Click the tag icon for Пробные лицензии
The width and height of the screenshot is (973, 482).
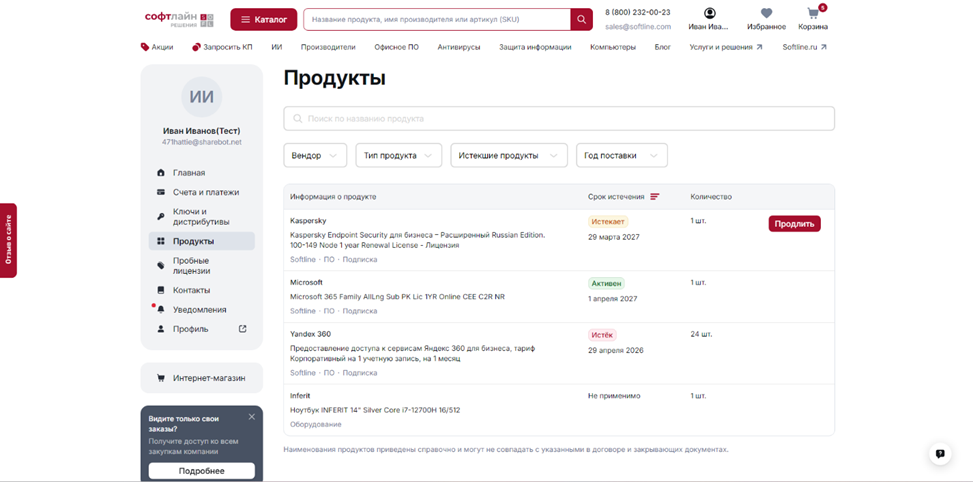click(161, 266)
